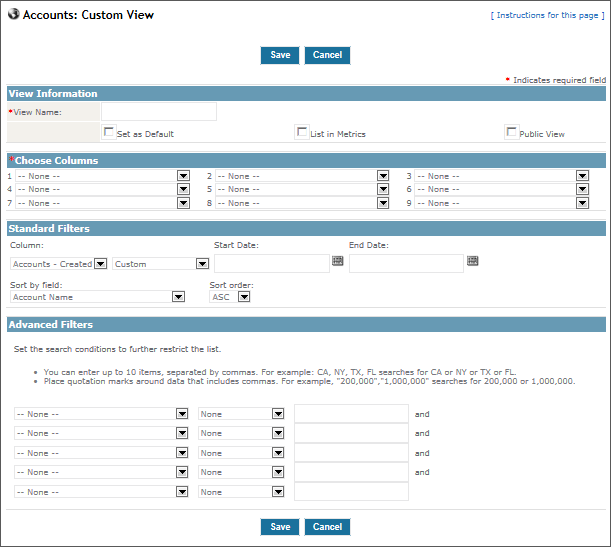Open Instructions for this page link
The height and width of the screenshot is (547, 611).
click(x=546, y=16)
